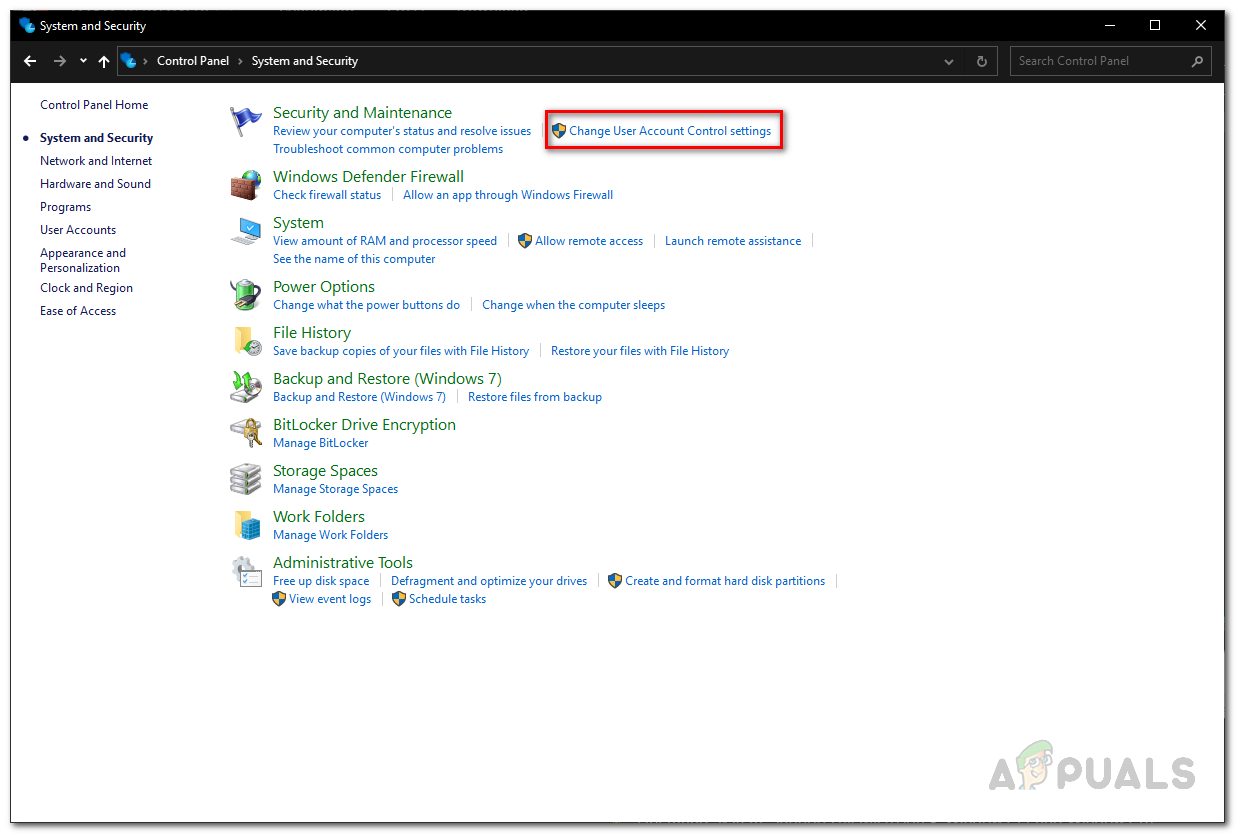Image resolution: width=1236 pixels, height=834 pixels.
Task: Click the Storage Spaces heading
Action: (x=325, y=471)
